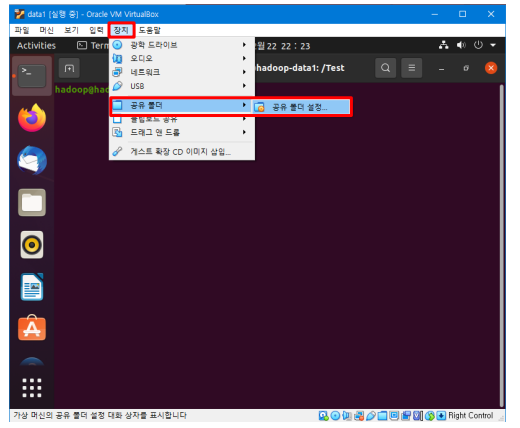520x428 pixels.
Task: Expand the 광학 드라이브 submenu arrow
Action: [x=244, y=45]
